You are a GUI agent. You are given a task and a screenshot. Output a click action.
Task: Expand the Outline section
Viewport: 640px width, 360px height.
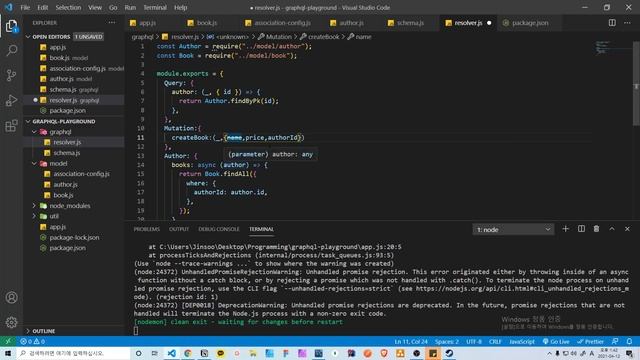pyautogui.click(x=40, y=331)
